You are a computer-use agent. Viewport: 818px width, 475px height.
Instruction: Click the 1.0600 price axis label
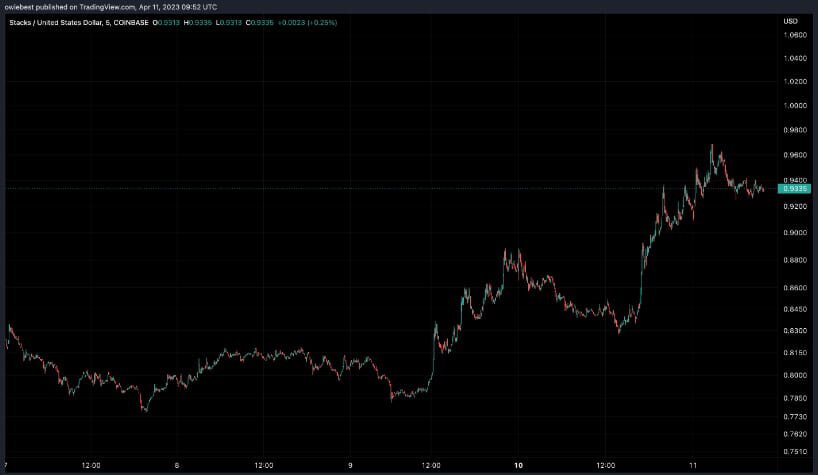pyautogui.click(x=795, y=35)
